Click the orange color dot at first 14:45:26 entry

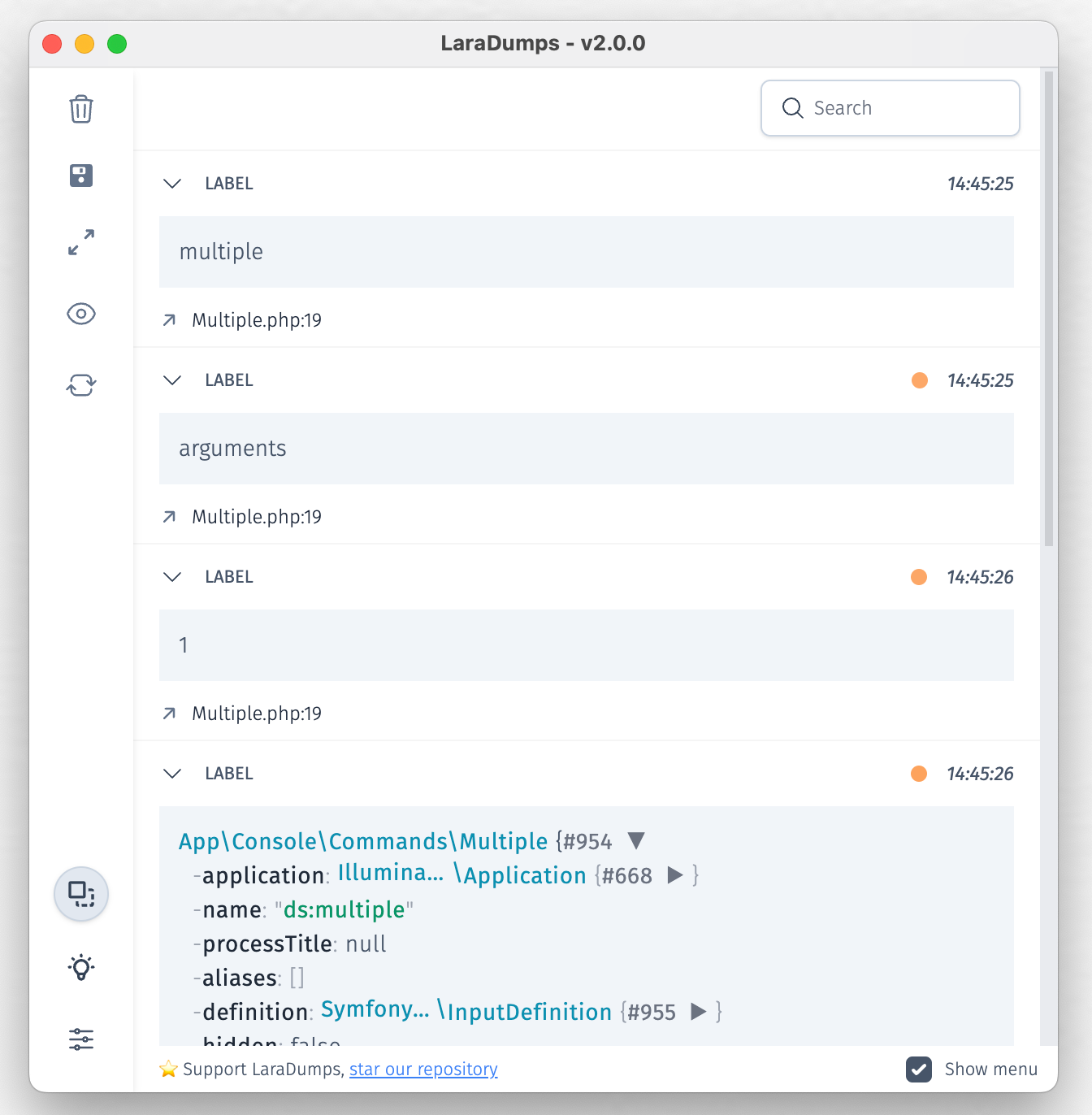click(919, 577)
